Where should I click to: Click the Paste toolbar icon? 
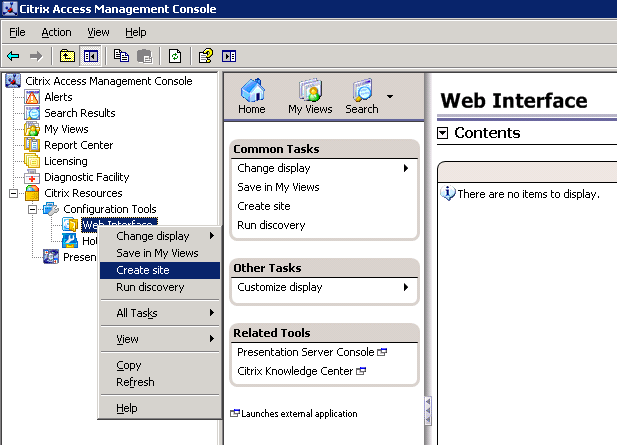(x=144, y=56)
